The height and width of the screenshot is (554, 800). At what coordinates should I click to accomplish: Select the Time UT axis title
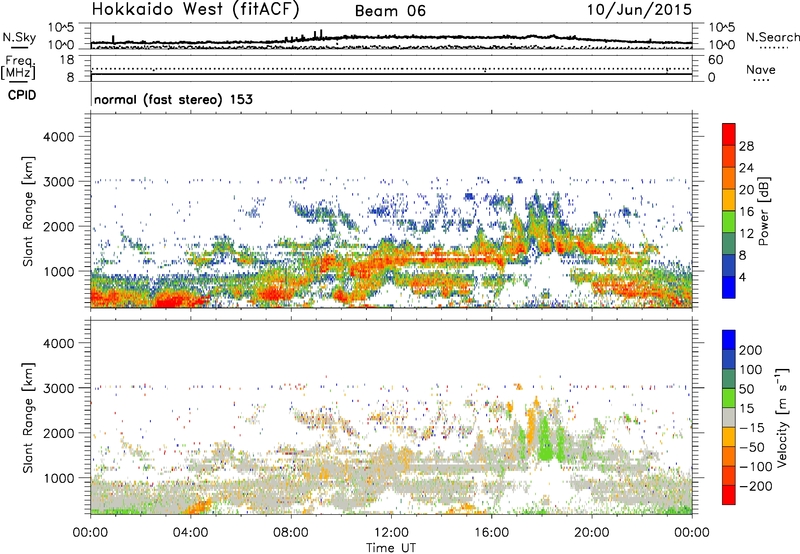[391, 548]
